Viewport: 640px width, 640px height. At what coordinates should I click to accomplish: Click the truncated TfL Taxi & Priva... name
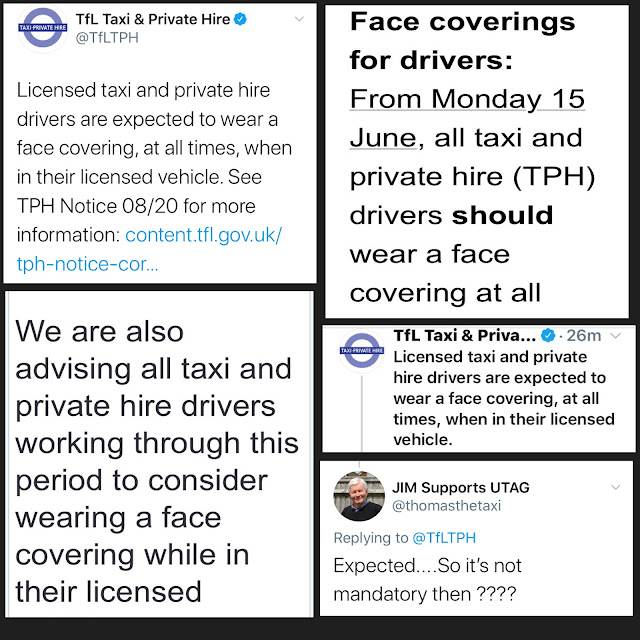[464, 336]
